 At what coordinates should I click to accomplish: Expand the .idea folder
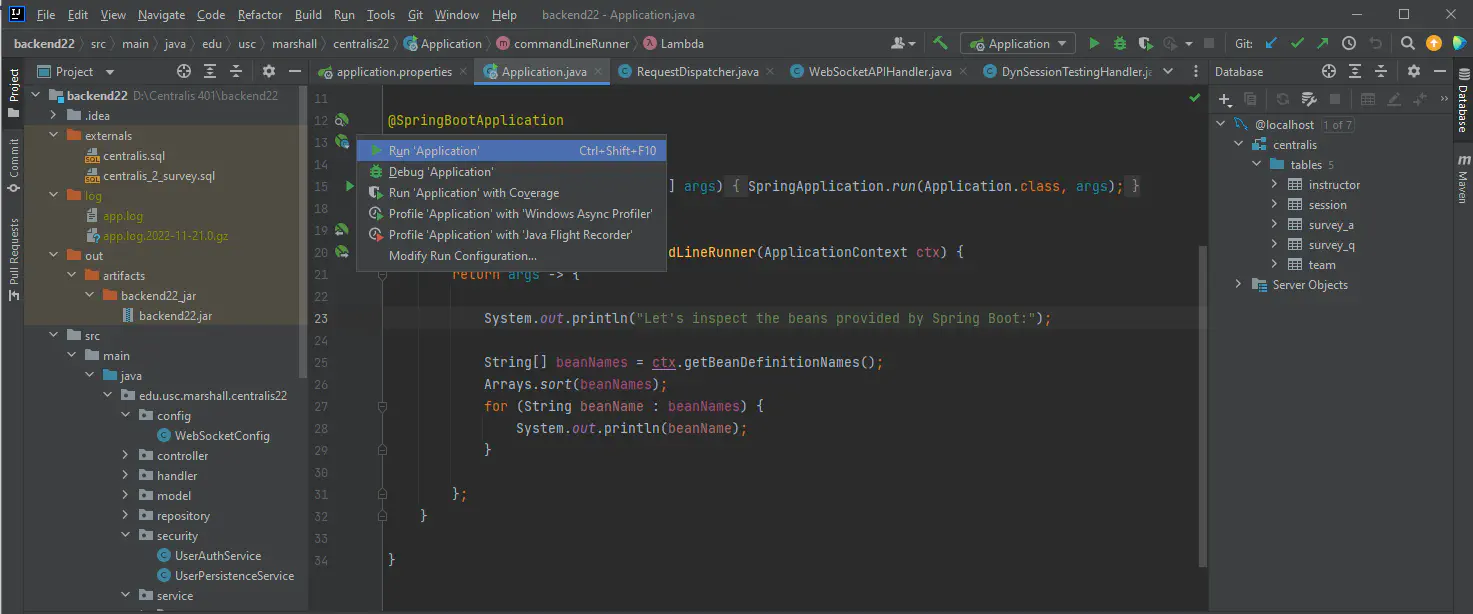click(54, 116)
